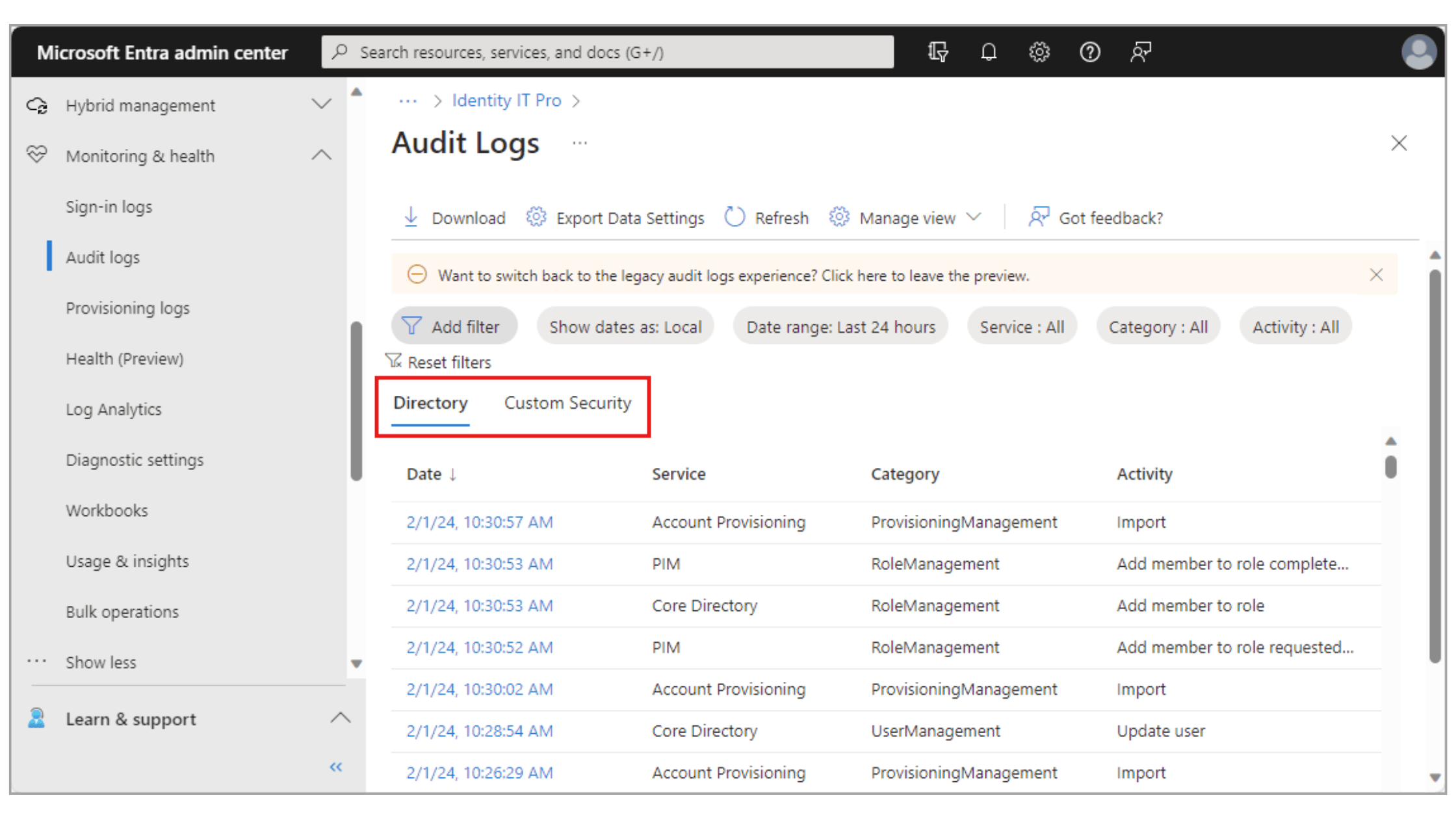Close the Audit Logs blade

1399,143
